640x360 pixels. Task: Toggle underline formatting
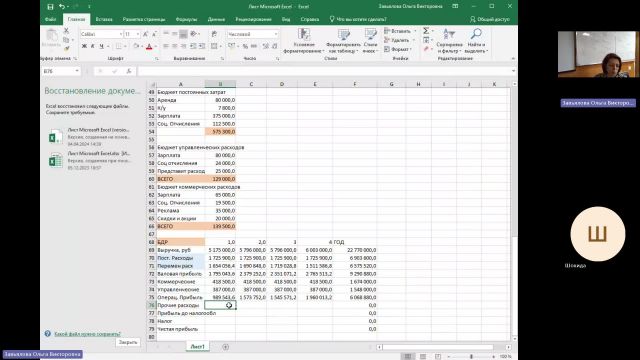click(101, 46)
